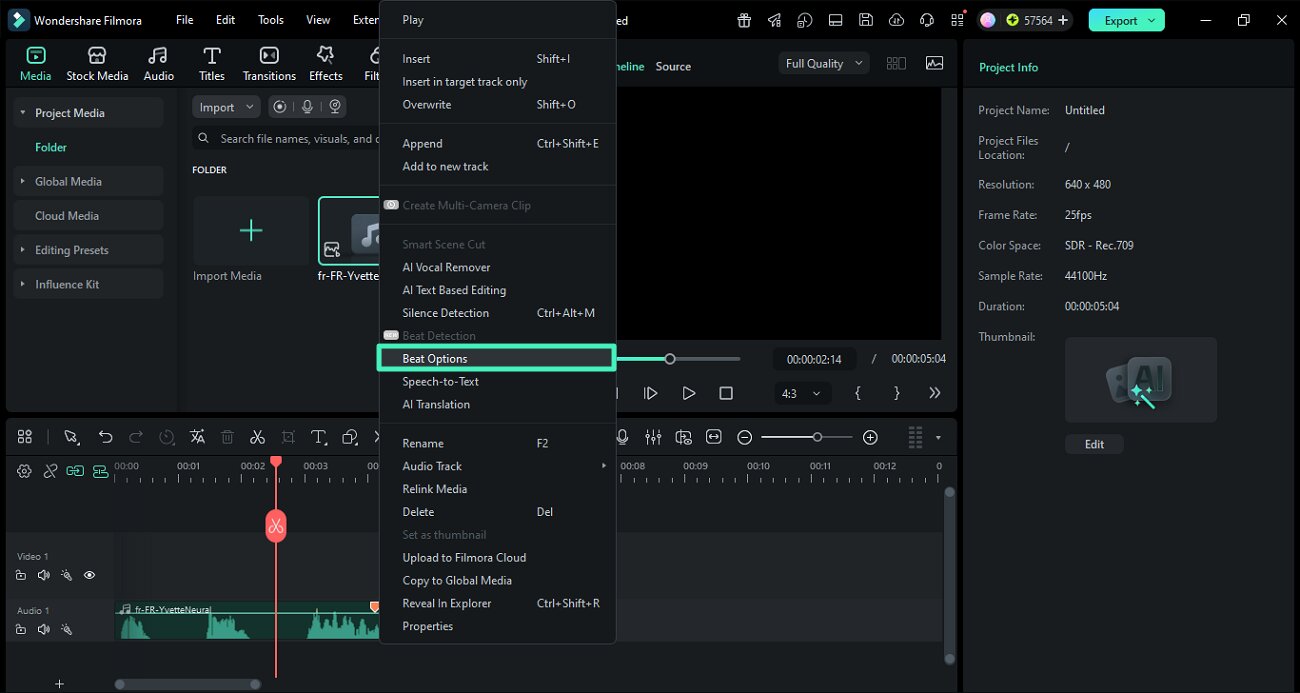Choose Beat Options from context menu
1300x693 pixels.
coord(497,358)
